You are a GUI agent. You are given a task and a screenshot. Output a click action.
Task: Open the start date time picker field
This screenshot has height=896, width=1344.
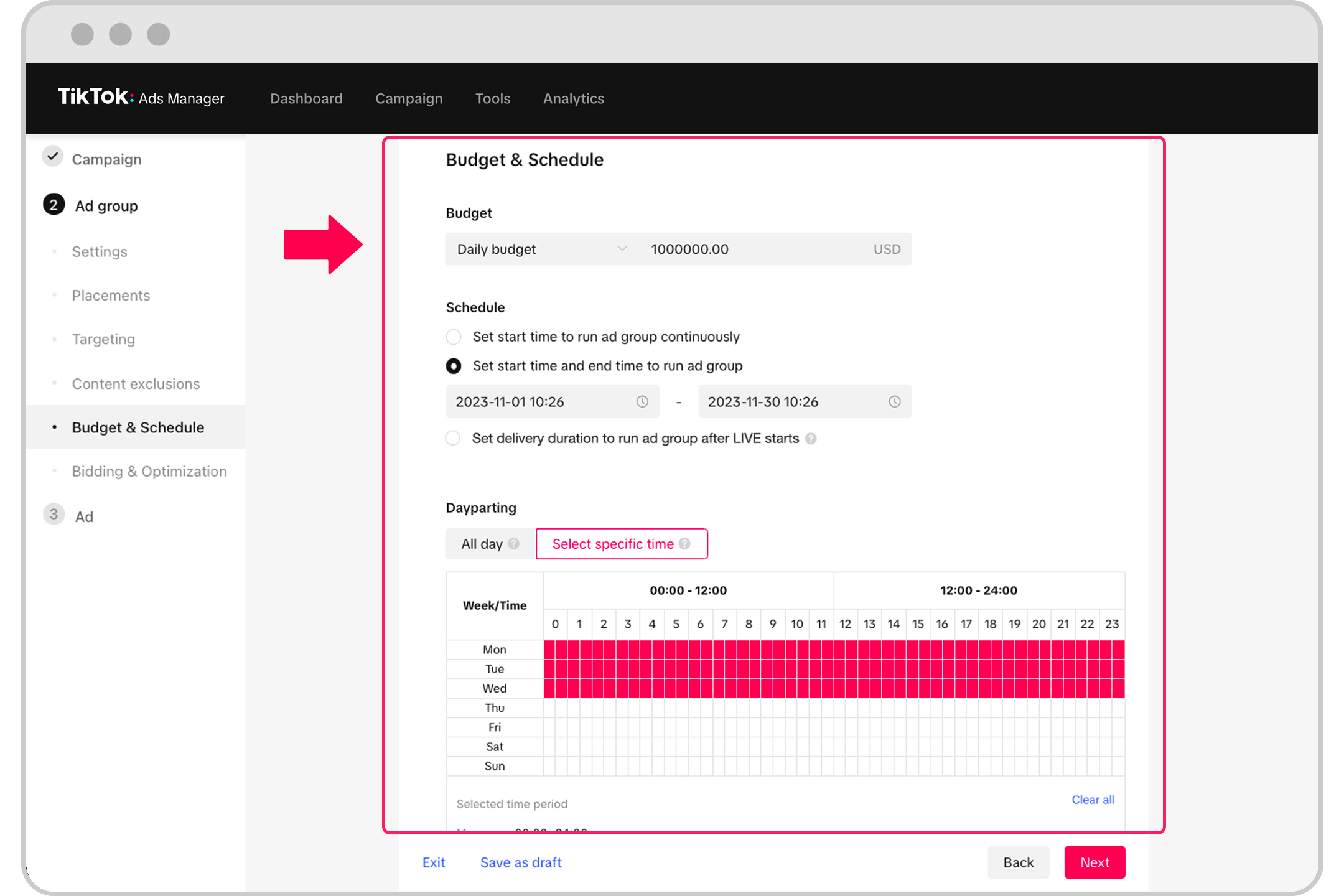pyautogui.click(x=541, y=402)
